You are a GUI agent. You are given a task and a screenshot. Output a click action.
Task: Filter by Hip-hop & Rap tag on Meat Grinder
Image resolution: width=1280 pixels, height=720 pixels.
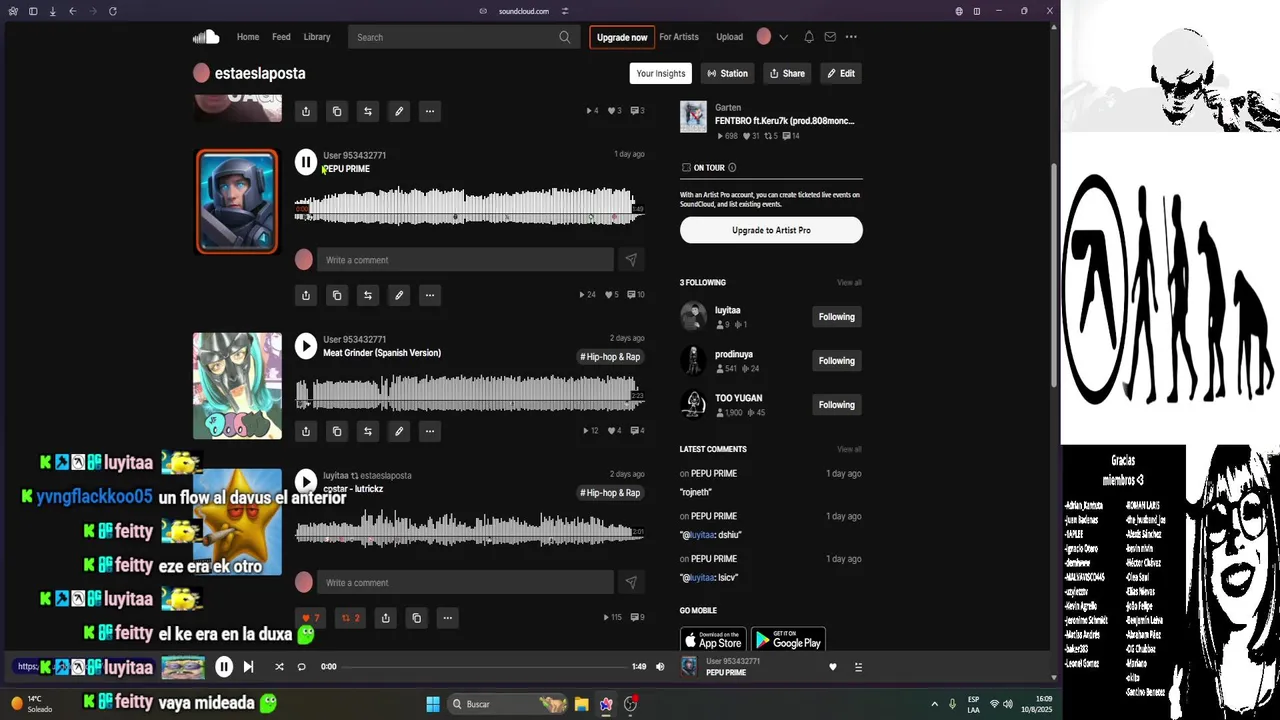click(610, 357)
